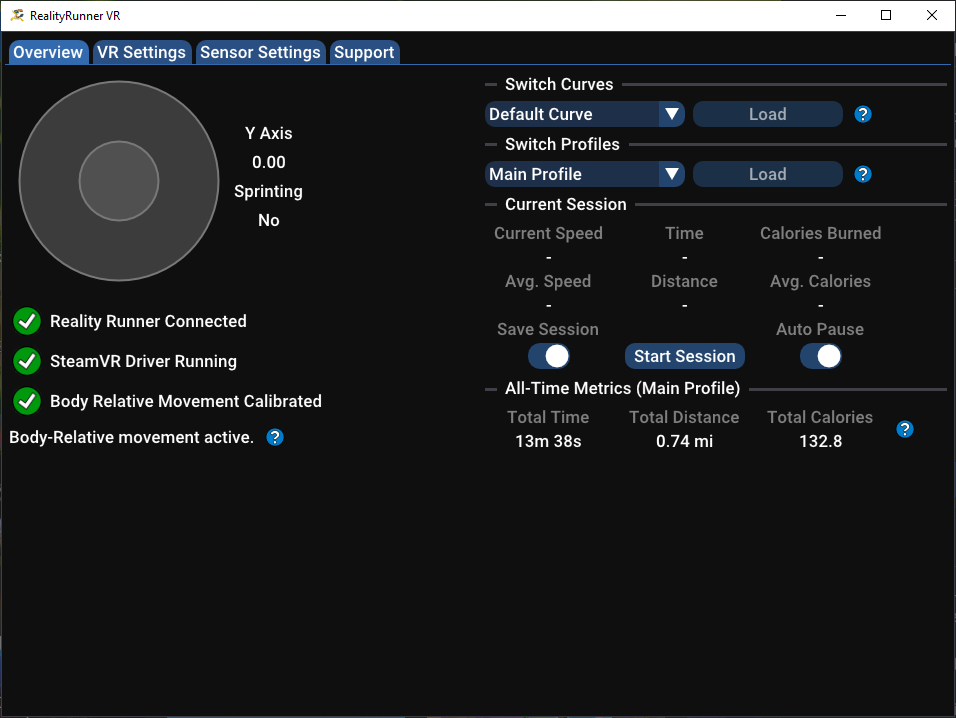Click the Current Speed label
Screen dimensions: 956x718
[x=548, y=233]
